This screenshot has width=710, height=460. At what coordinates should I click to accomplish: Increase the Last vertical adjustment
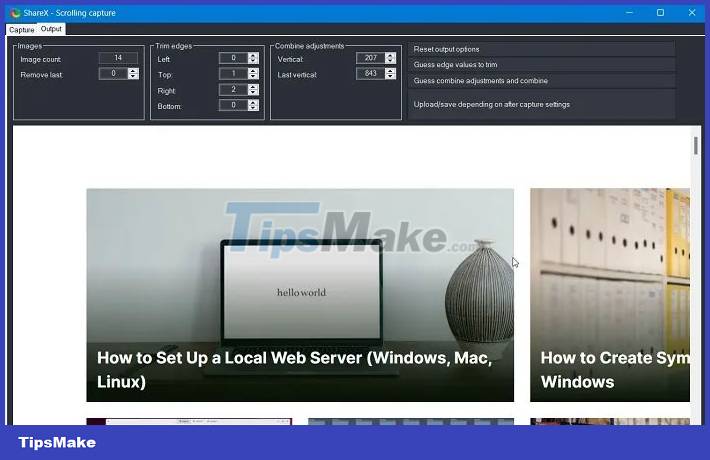coord(390,71)
